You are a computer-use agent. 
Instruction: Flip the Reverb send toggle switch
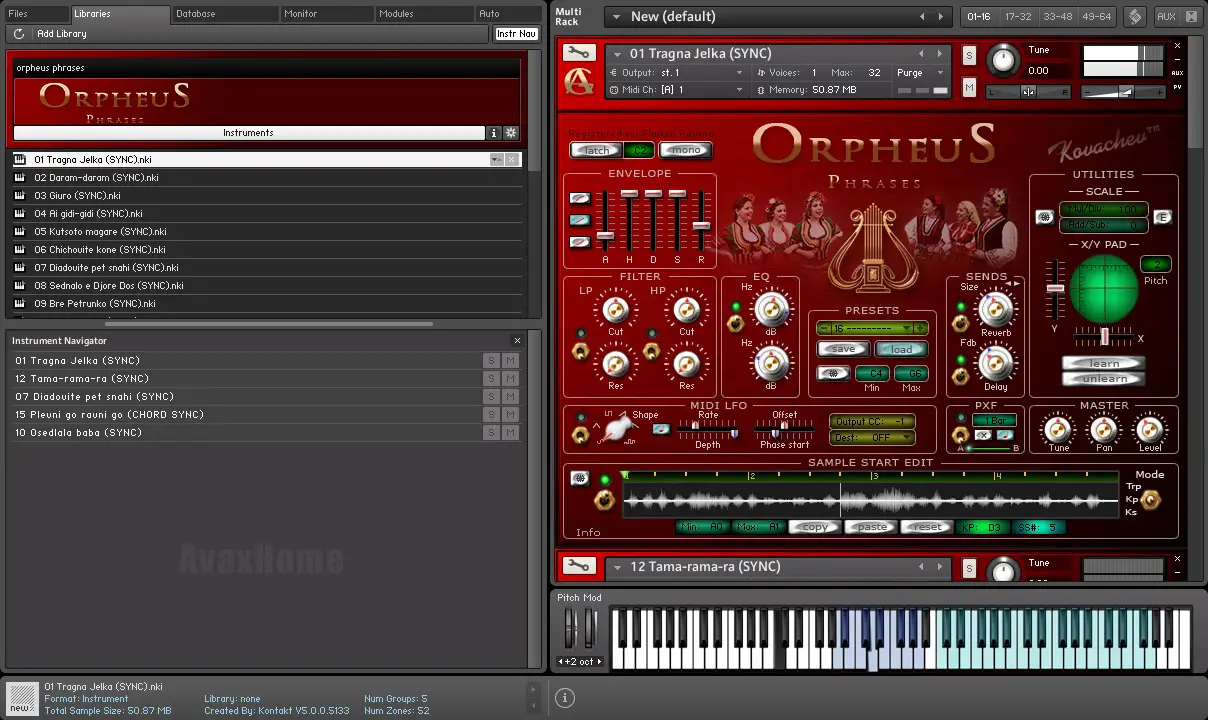click(x=960, y=323)
